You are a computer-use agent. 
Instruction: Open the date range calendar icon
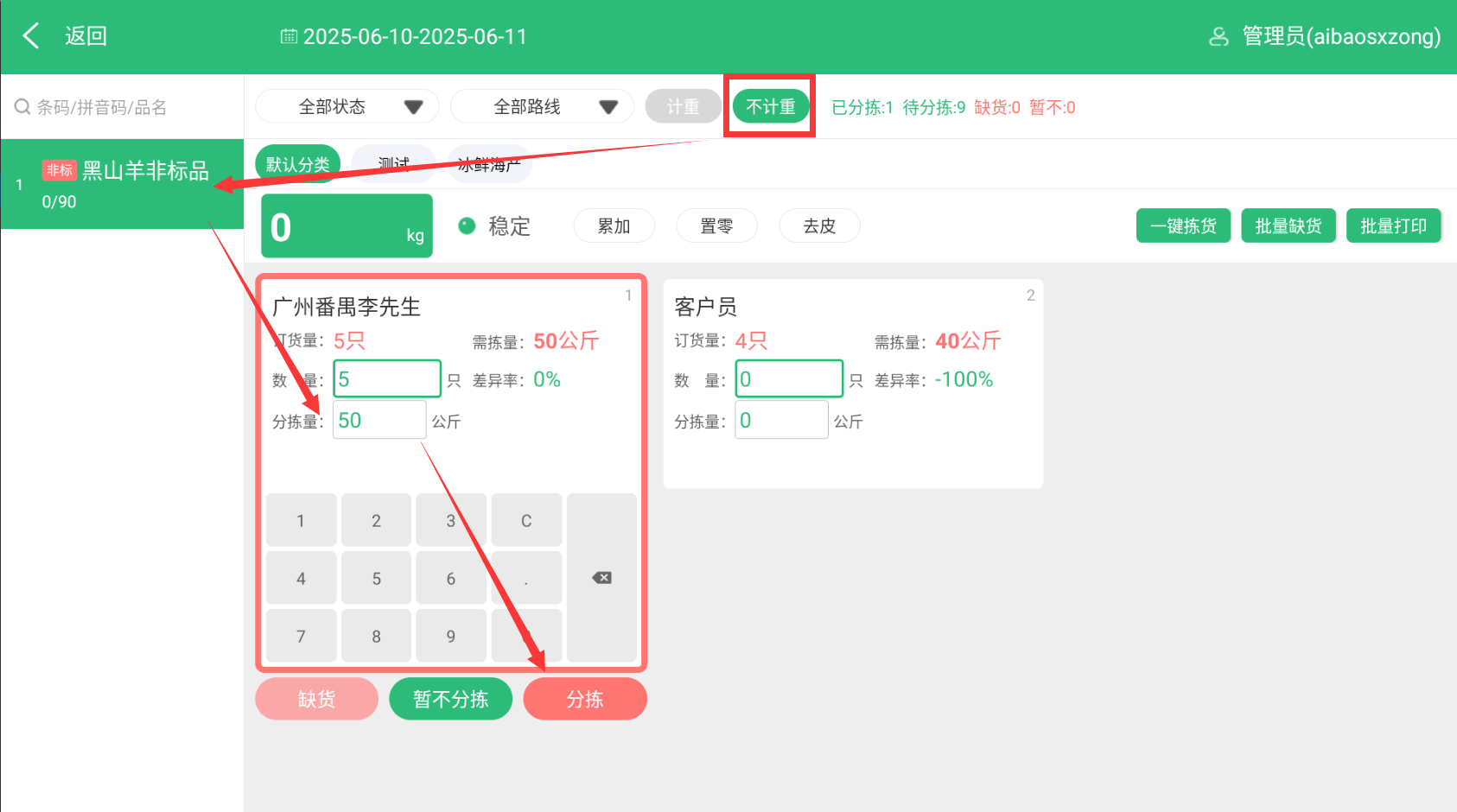[x=289, y=36]
